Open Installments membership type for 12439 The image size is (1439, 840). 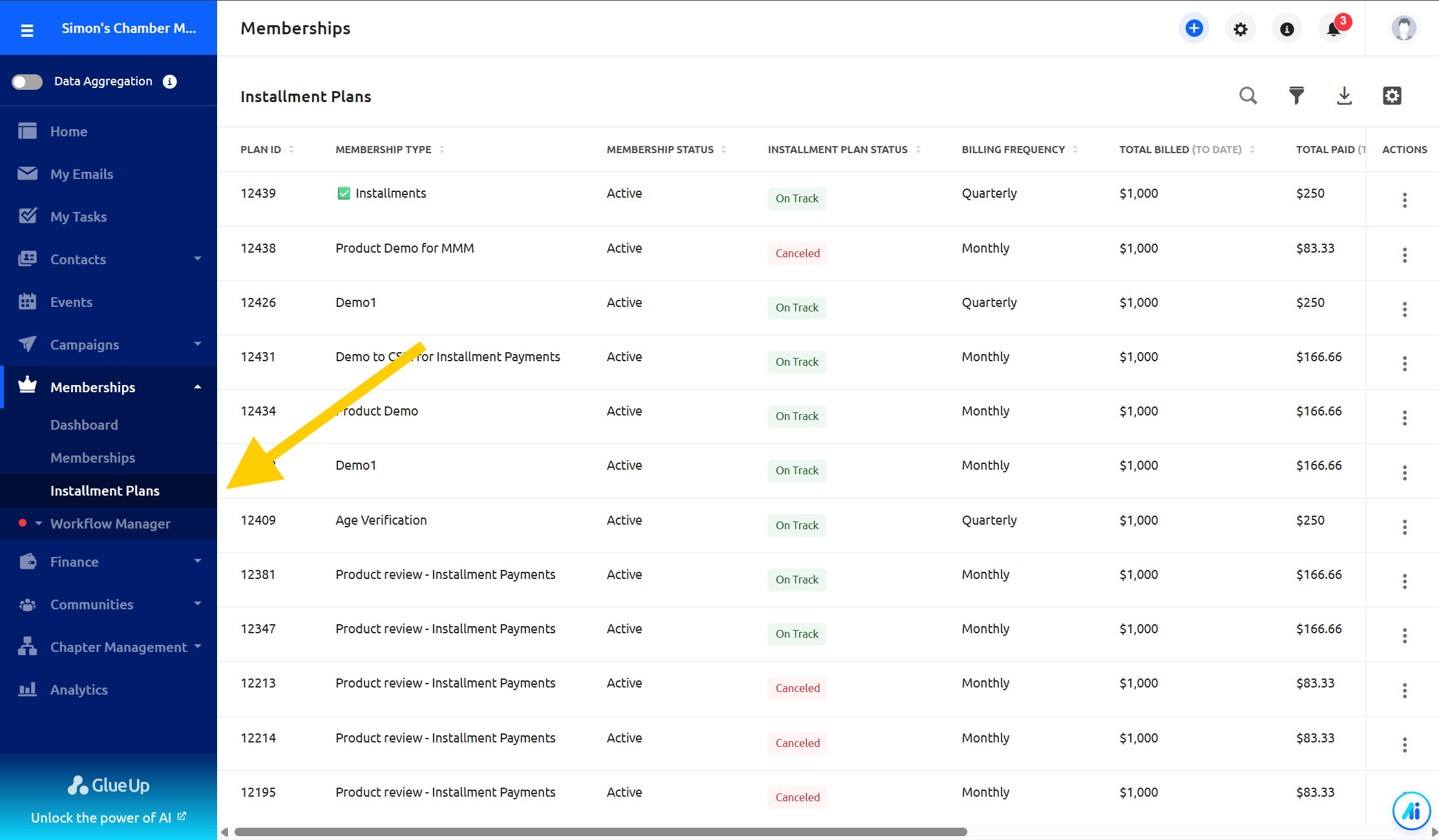pyautogui.click(x=390, y=193)
